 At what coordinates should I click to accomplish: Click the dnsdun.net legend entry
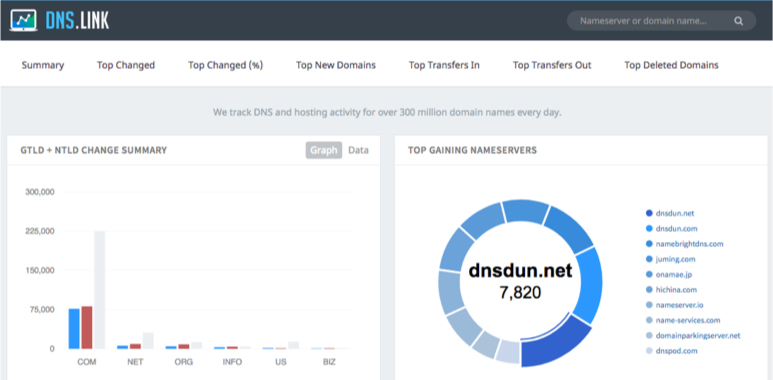pos(671,213)
